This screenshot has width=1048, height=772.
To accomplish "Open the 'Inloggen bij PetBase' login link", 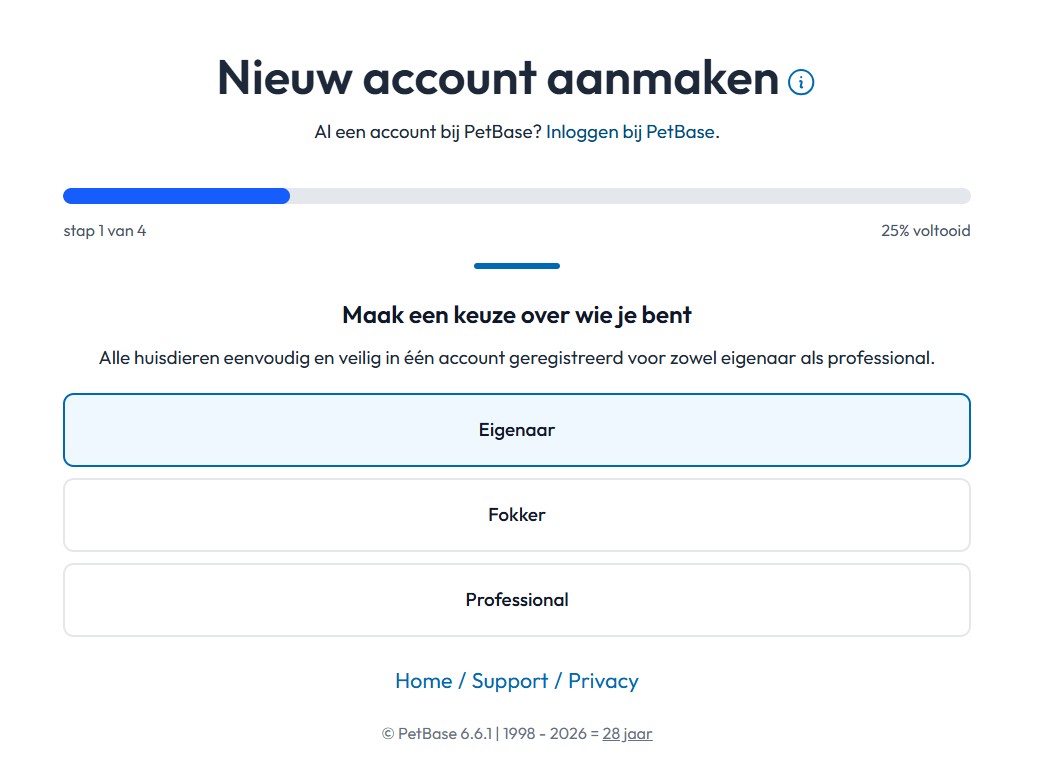I will (629, 131).
